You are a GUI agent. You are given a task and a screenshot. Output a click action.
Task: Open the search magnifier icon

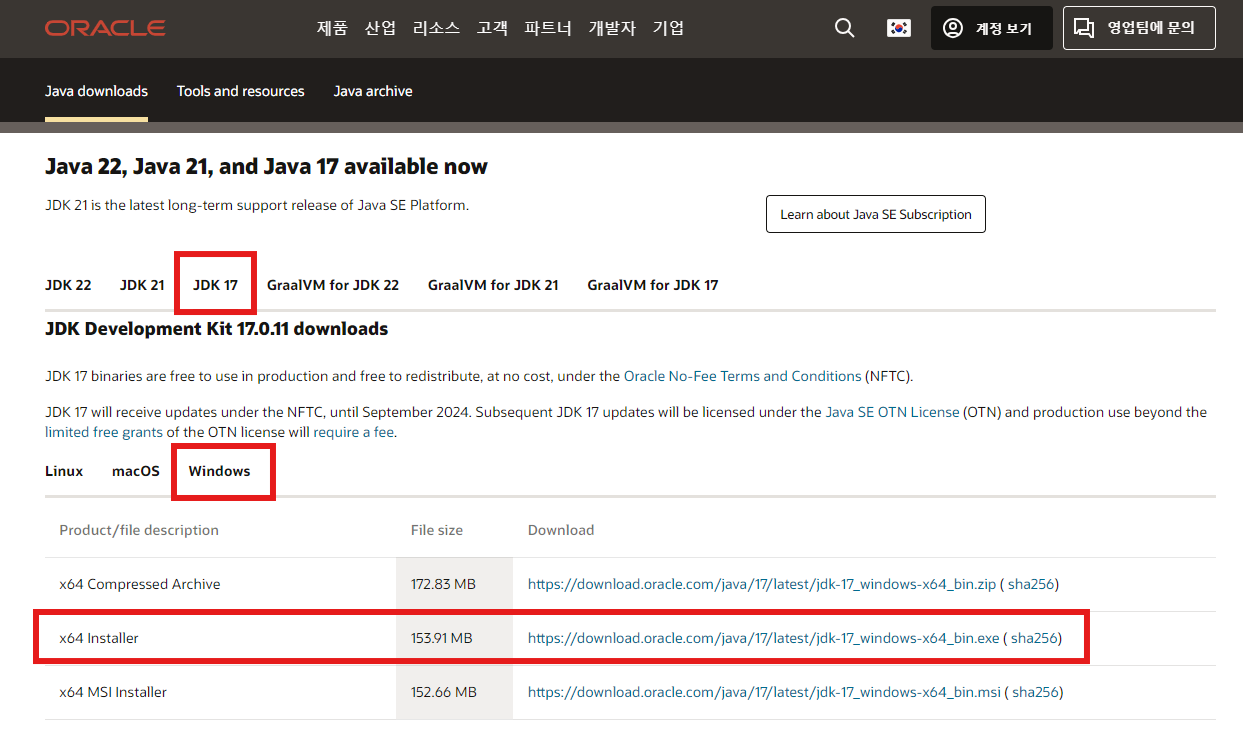click(845, 28)
